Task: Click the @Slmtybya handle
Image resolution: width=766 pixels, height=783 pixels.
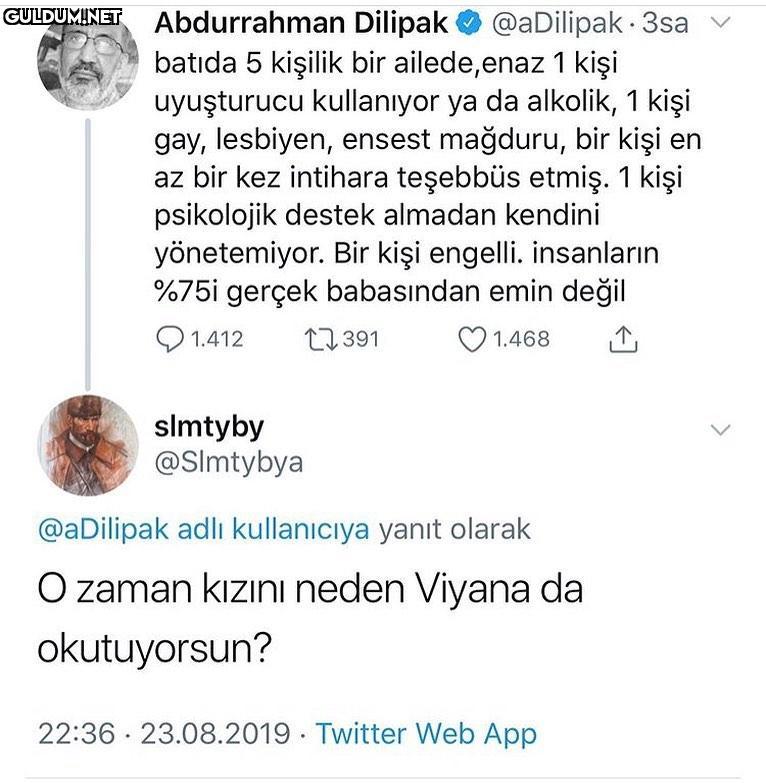Action: (x=229, y=462)
